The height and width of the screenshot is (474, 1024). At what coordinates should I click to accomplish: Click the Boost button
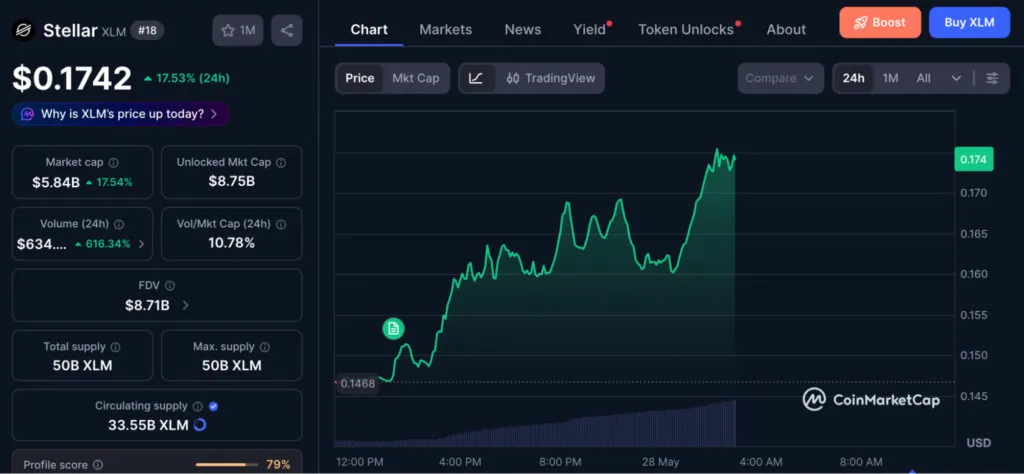coord(880,23)
